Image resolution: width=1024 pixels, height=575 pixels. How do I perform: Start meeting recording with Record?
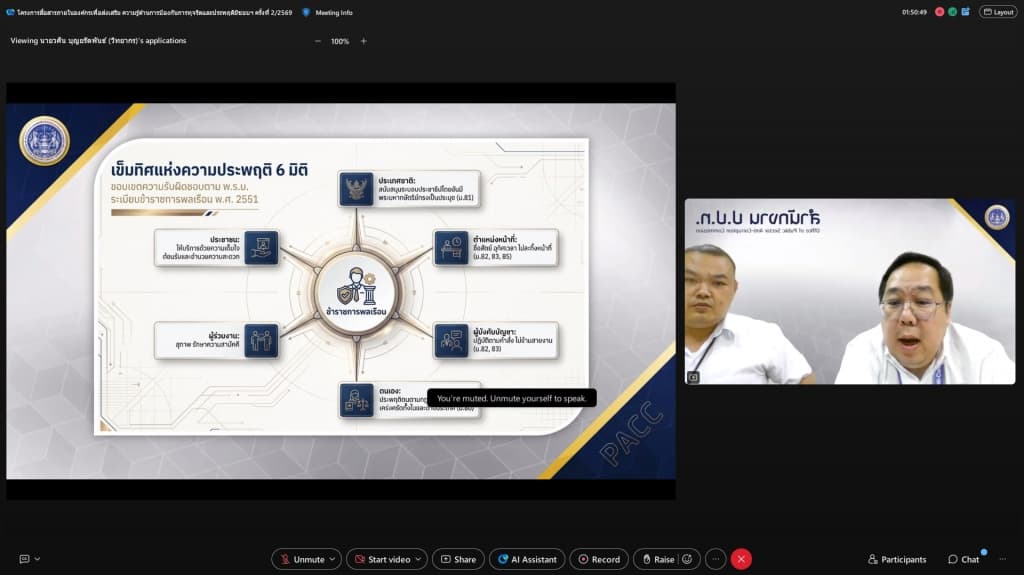[599, 559]
